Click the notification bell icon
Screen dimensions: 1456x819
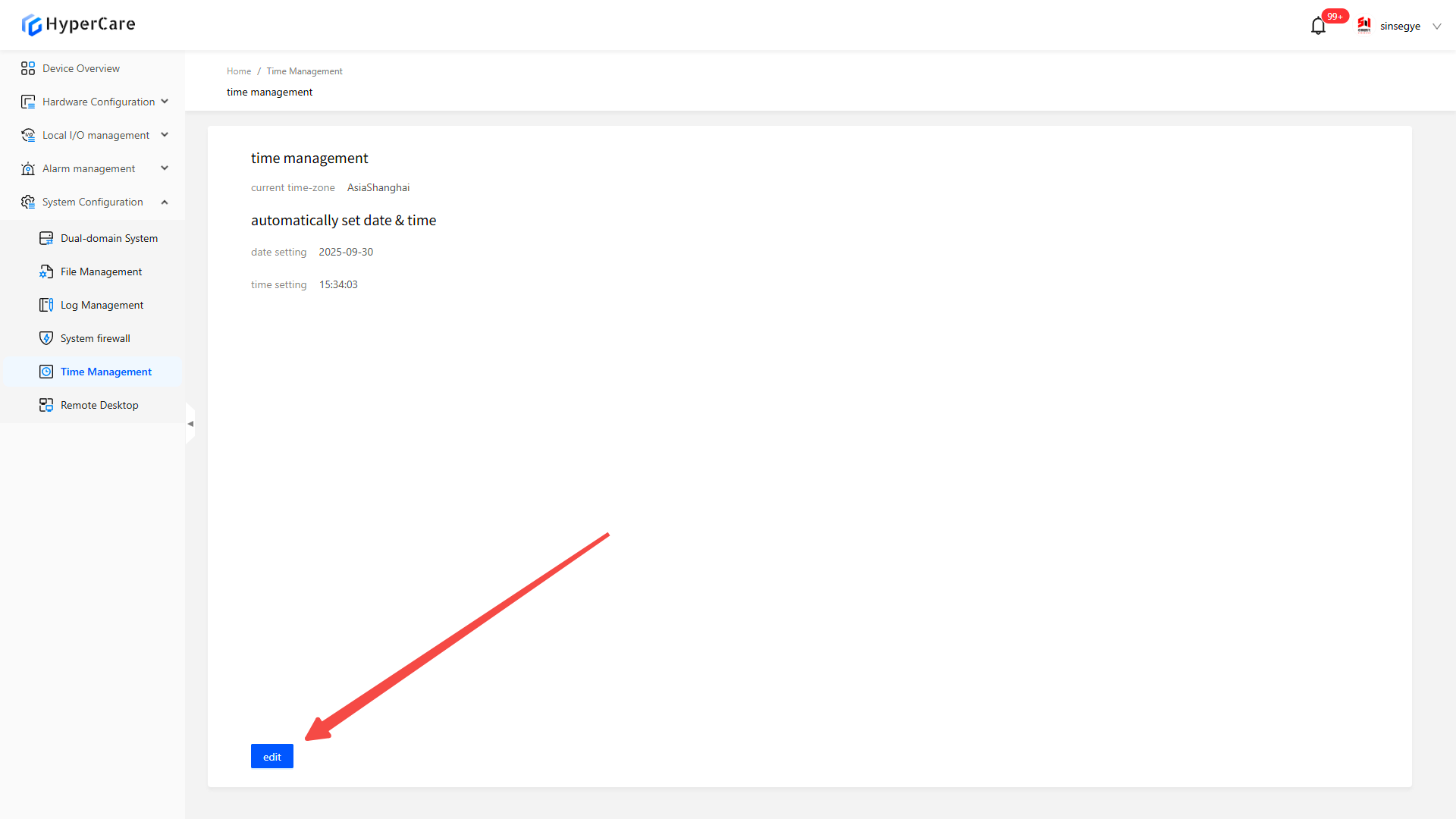pos(1318,27)
